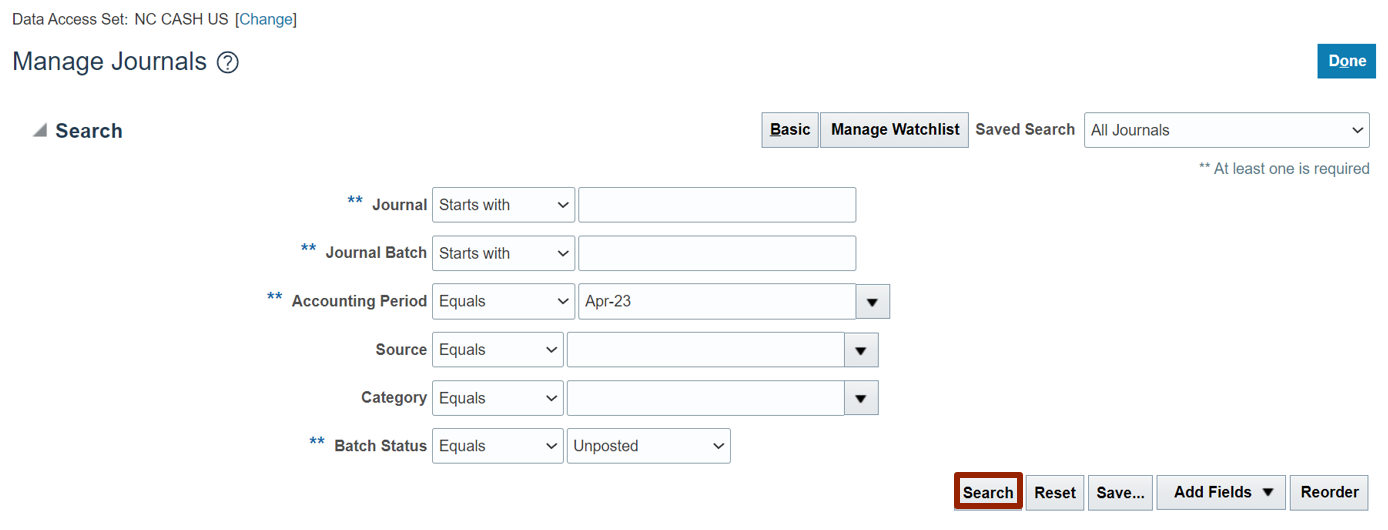1388x530 pixels.
Task: Click the Search button
Action: (988, 492)
